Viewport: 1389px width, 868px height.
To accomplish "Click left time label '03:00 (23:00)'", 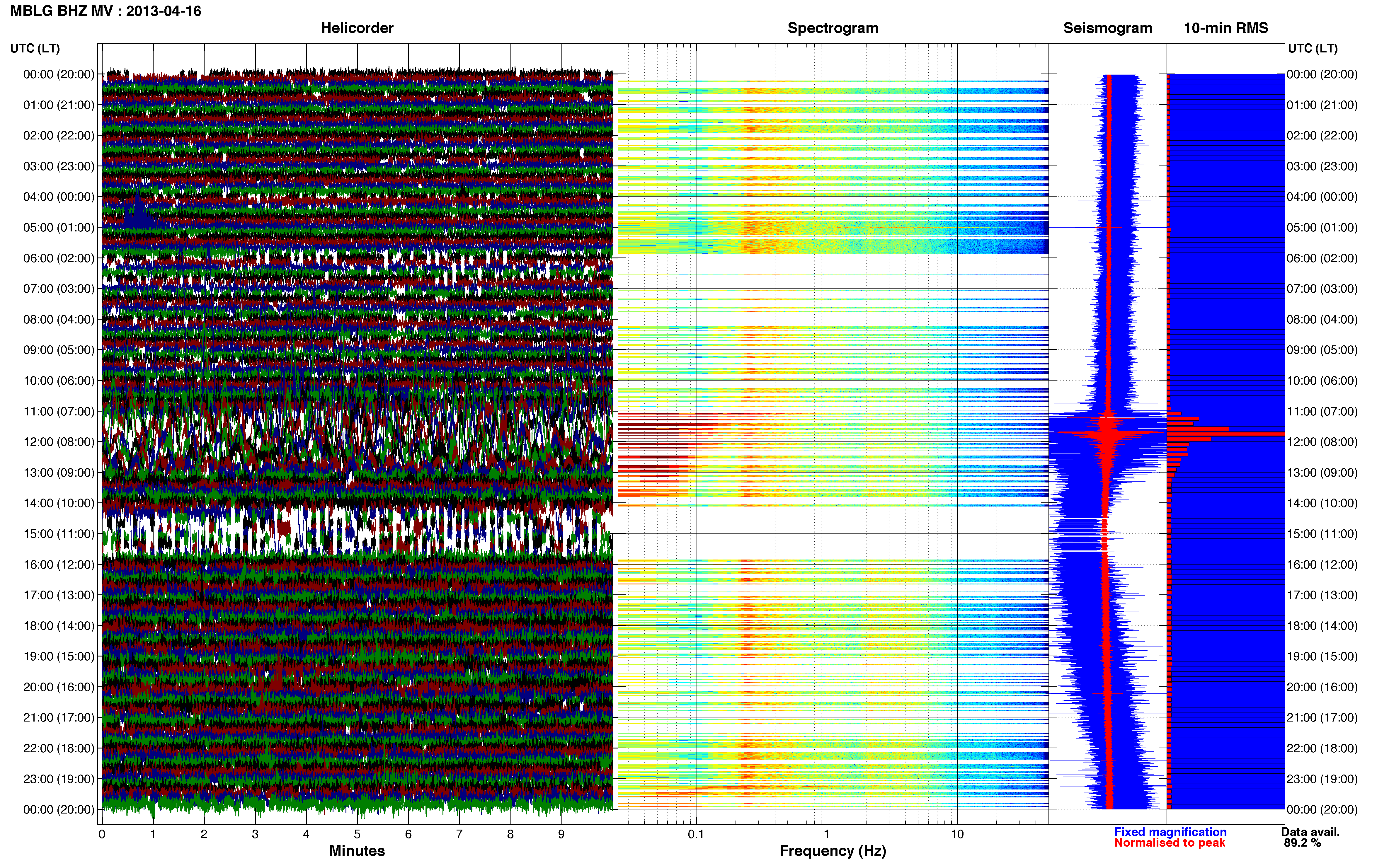I will coord(59,166).
